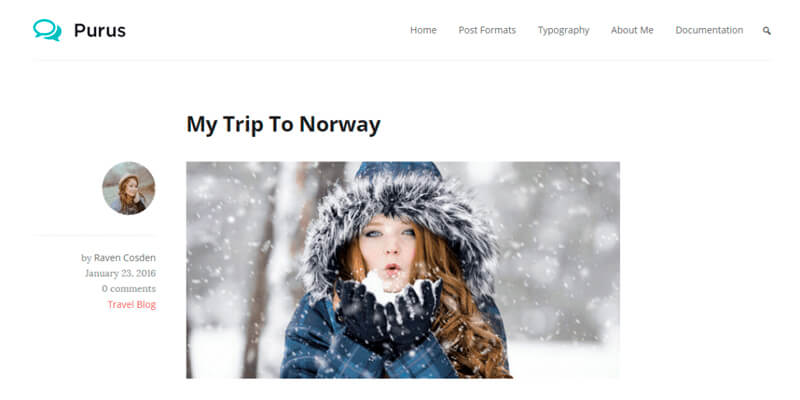800x400 pixels.
Task: Click the word "by" before author name
Action: coord(86,258)
